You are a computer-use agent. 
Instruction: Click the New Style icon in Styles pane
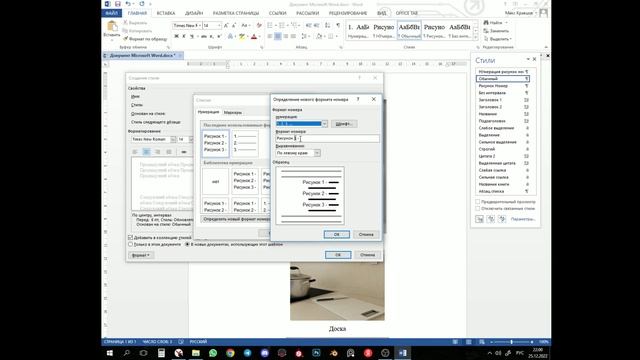(x=480, y=219)
